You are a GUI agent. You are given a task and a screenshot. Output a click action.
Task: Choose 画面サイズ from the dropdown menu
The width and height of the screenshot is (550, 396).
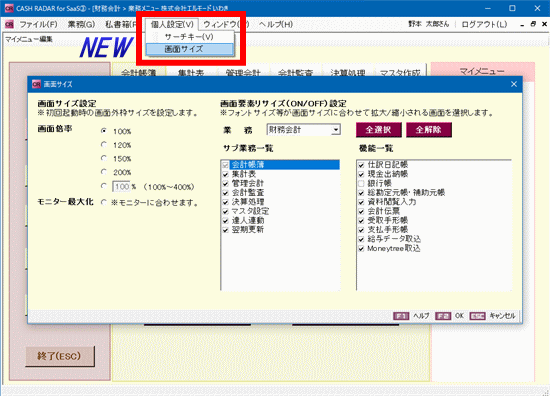(x=189, y=49)
